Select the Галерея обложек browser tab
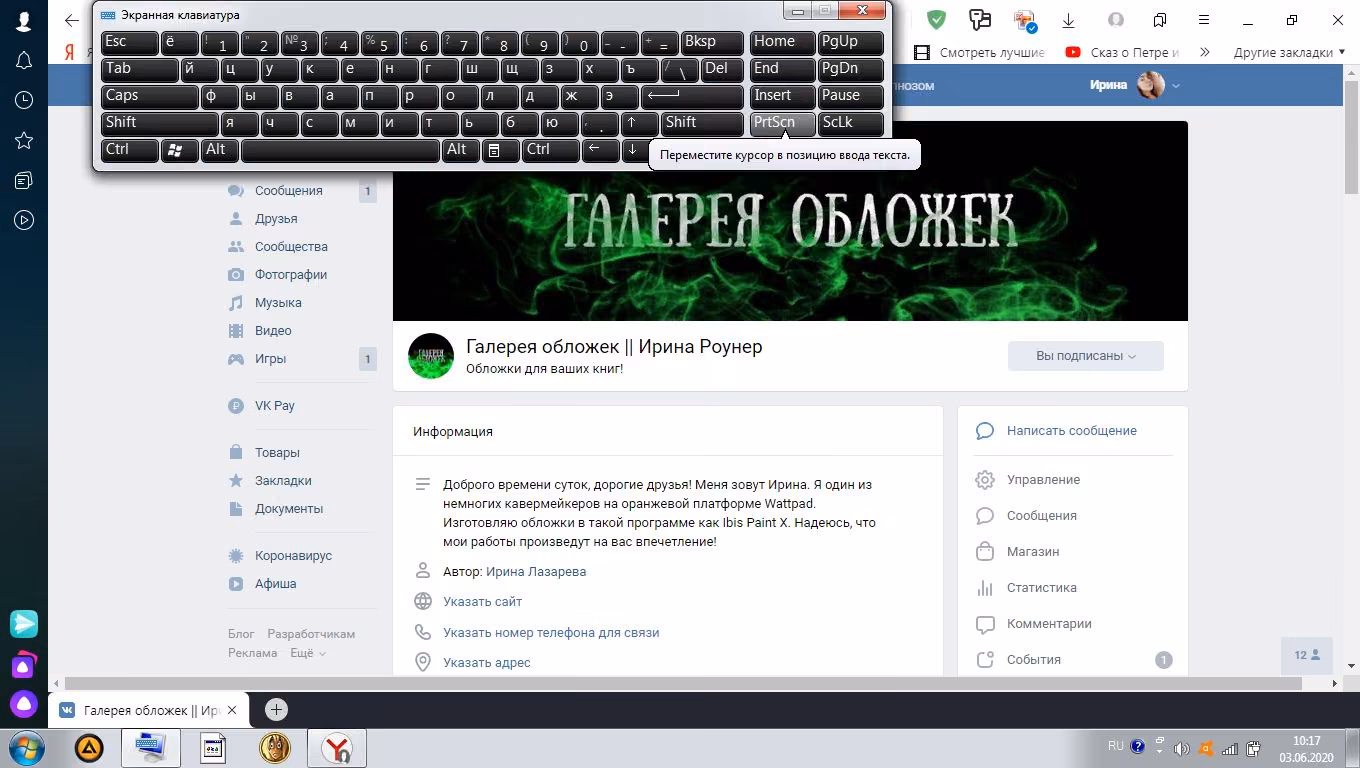Viewport: 1360px width, 768px height. [149, 710]
